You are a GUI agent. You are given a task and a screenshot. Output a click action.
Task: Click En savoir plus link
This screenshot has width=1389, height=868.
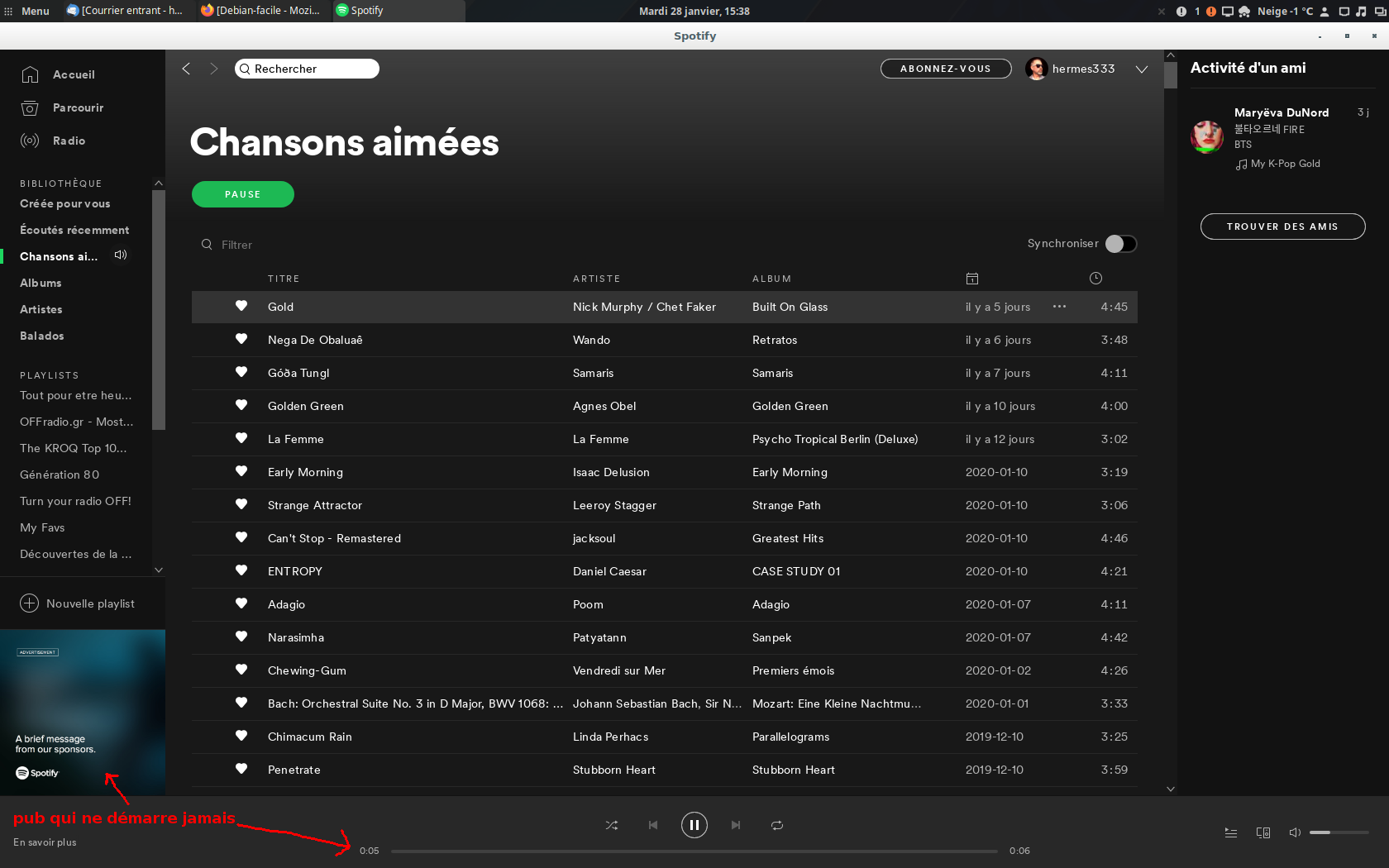pos(45,842)
